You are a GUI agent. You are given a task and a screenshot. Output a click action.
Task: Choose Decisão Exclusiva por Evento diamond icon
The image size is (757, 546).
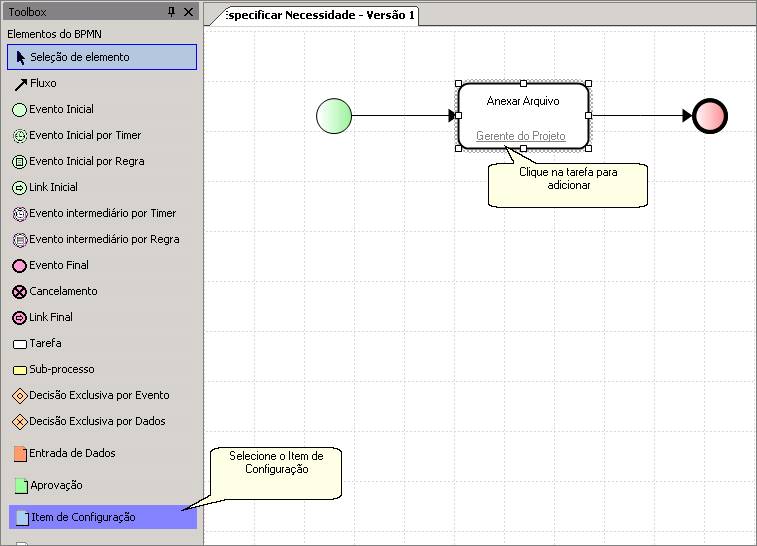[x=19, y=396]
